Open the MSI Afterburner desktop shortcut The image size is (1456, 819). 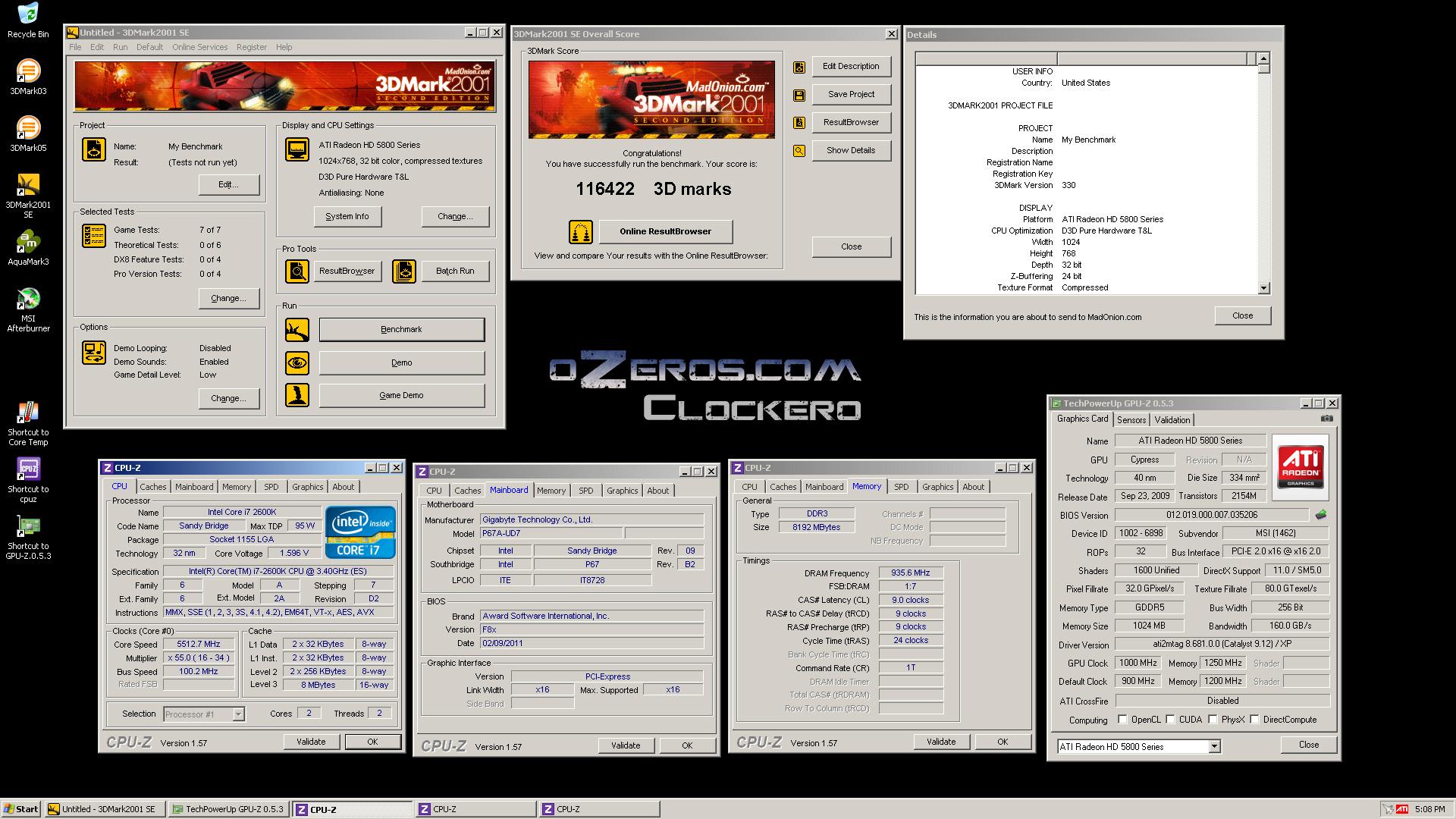point(28,309)
